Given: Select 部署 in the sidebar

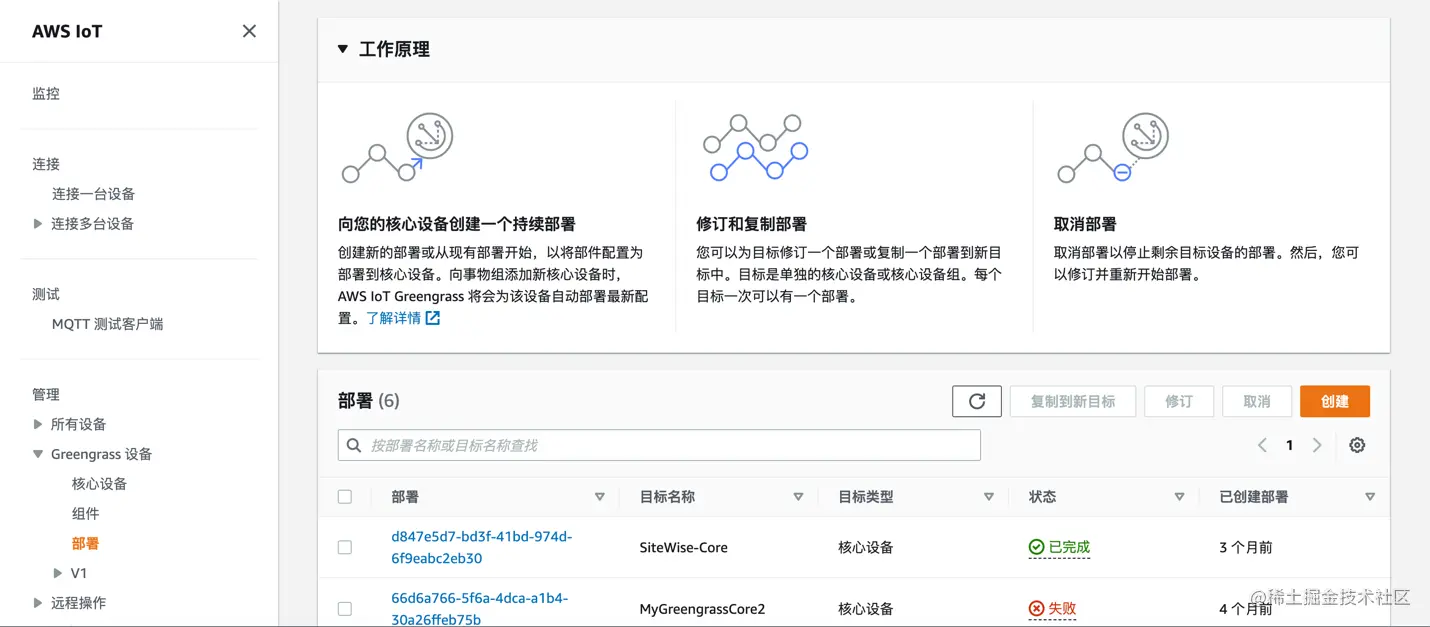Looking at the screenshot, I should pos(85,544).
